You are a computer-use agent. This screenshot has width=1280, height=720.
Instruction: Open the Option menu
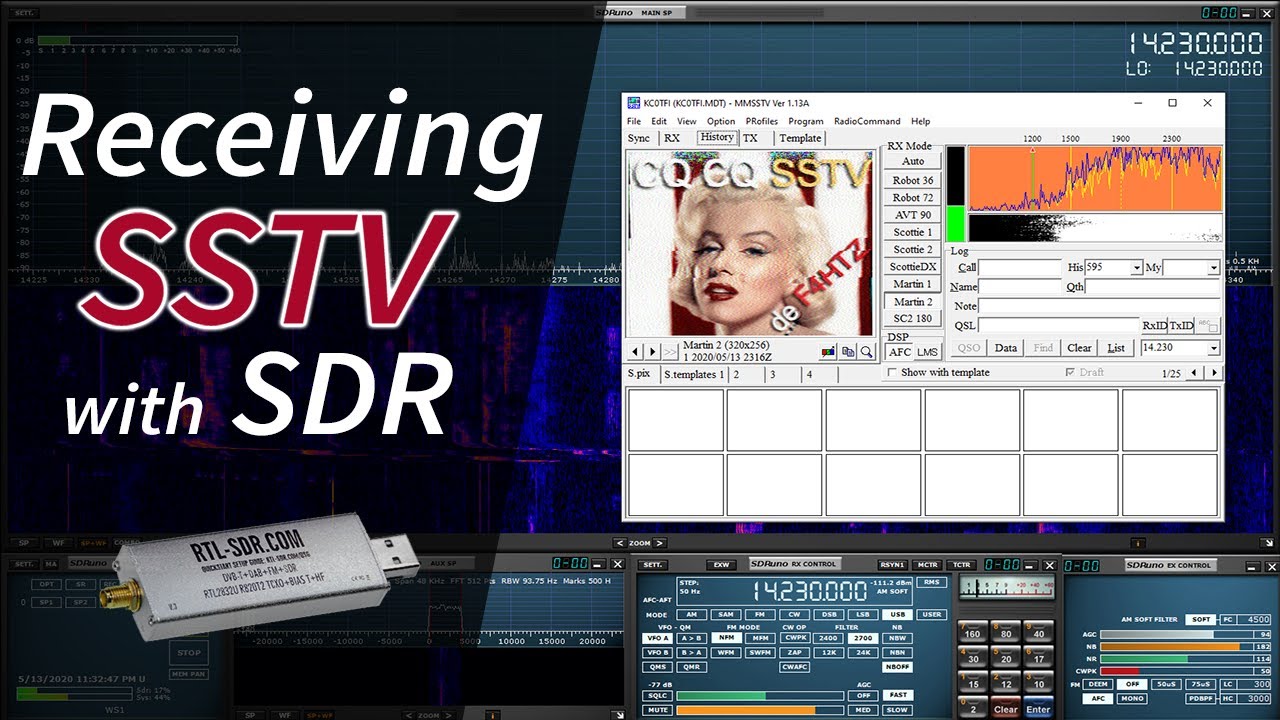pyautogui.click(x=720, y=121)
